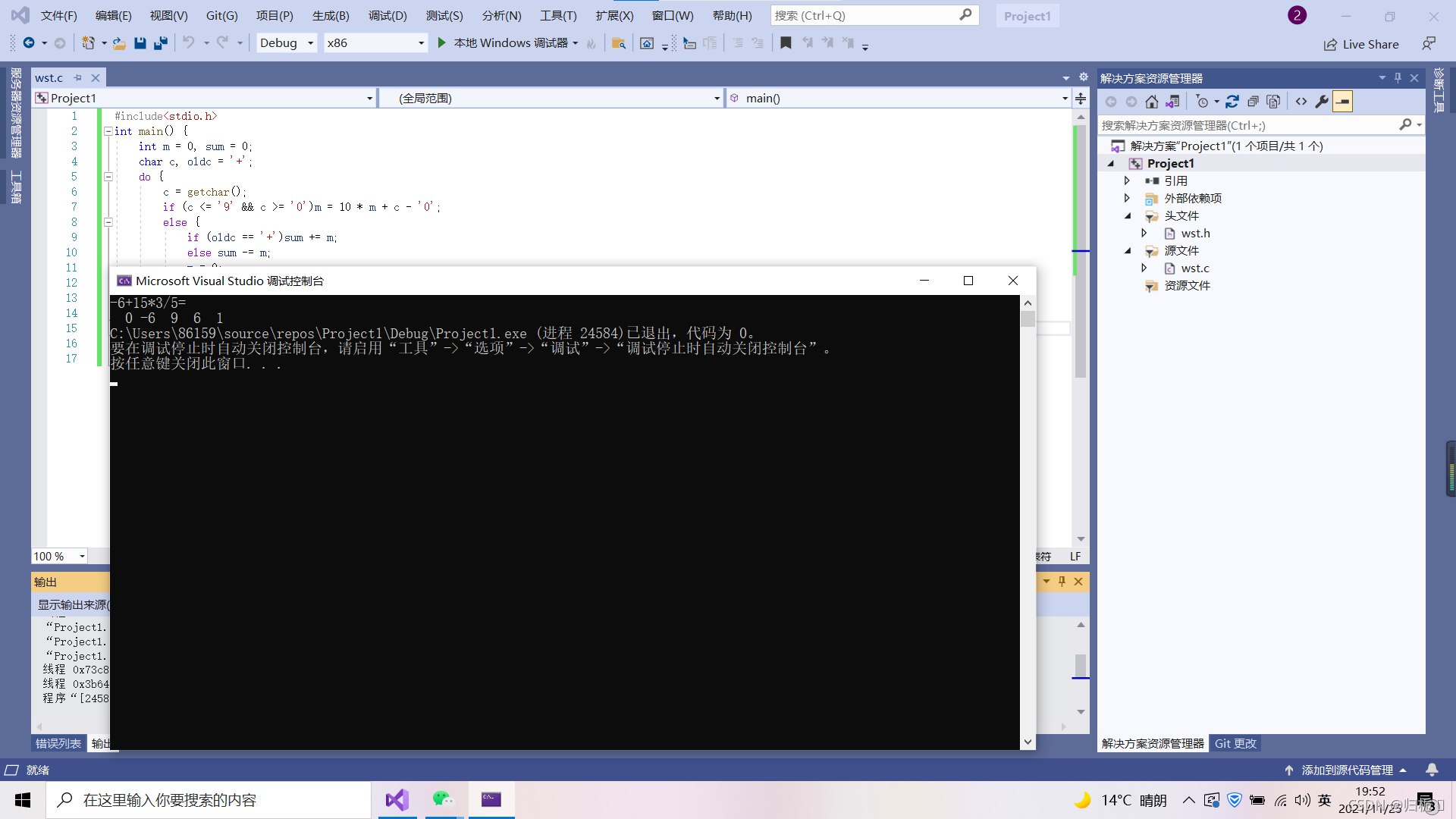
Task: Click the Solution Explorer search field
Action: coord(1261,126)
